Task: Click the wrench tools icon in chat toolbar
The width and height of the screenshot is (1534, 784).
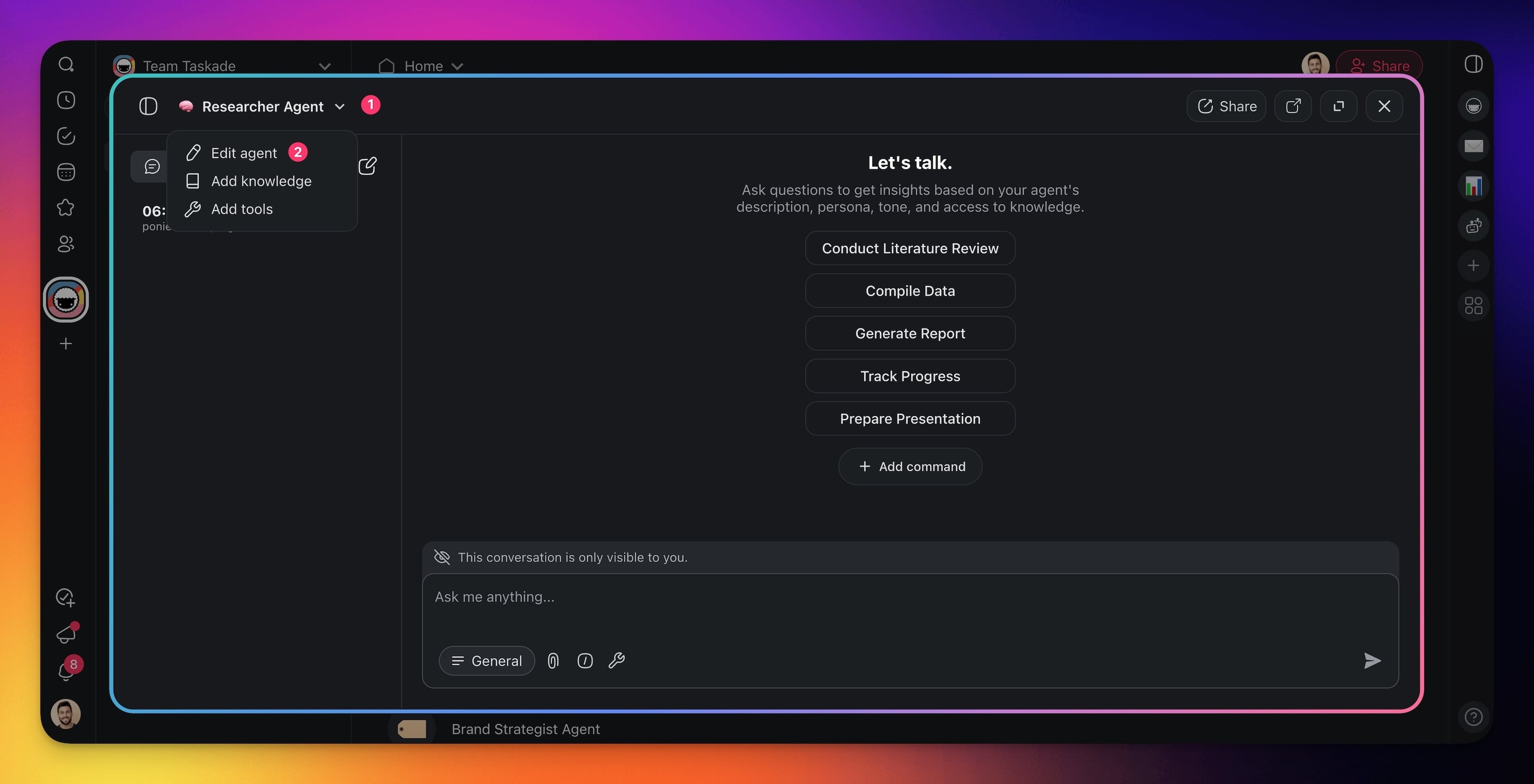Action: point(616,660)
